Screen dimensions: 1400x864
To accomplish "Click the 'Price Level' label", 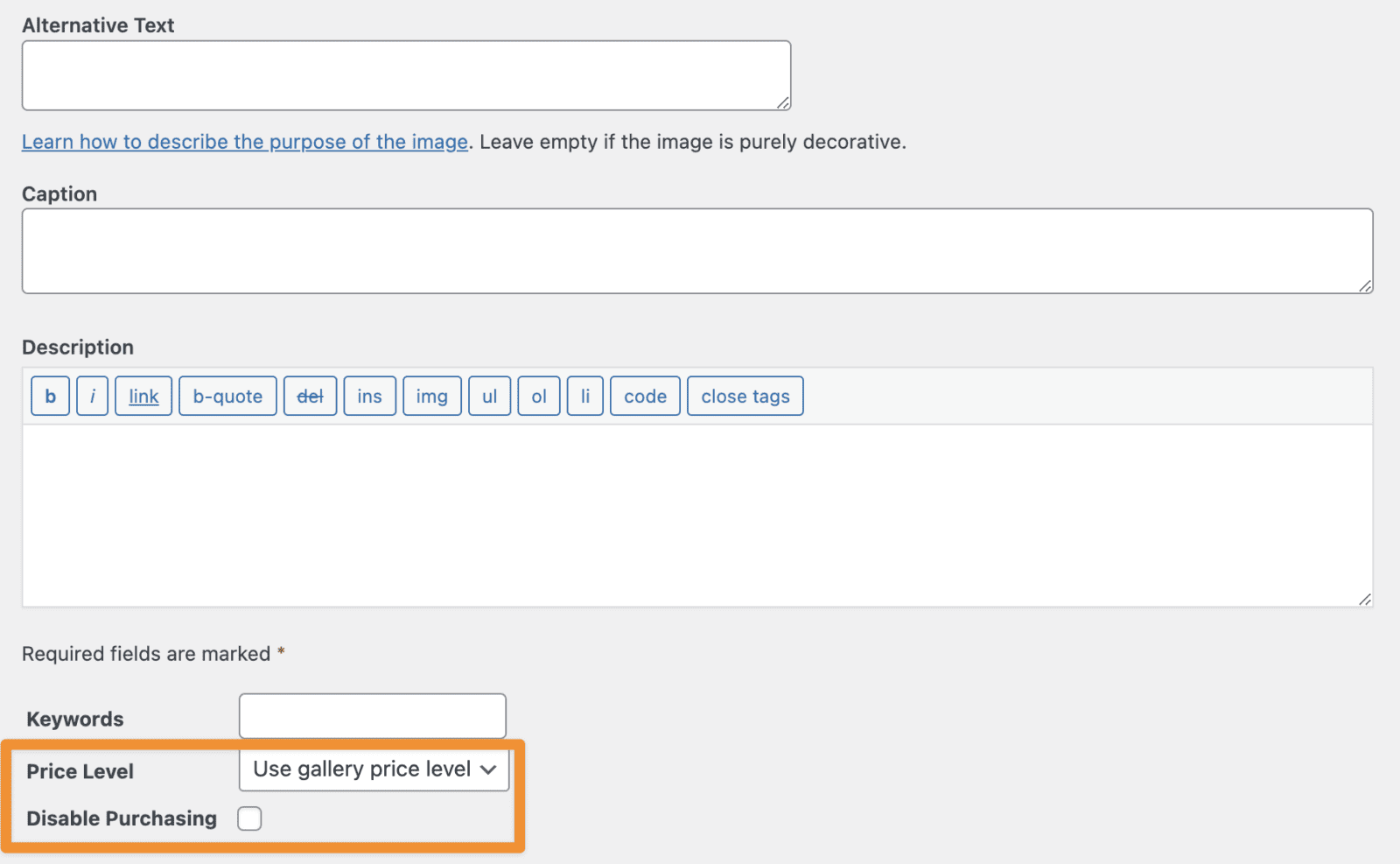I will pyautogui.click(x=80, y=771).
